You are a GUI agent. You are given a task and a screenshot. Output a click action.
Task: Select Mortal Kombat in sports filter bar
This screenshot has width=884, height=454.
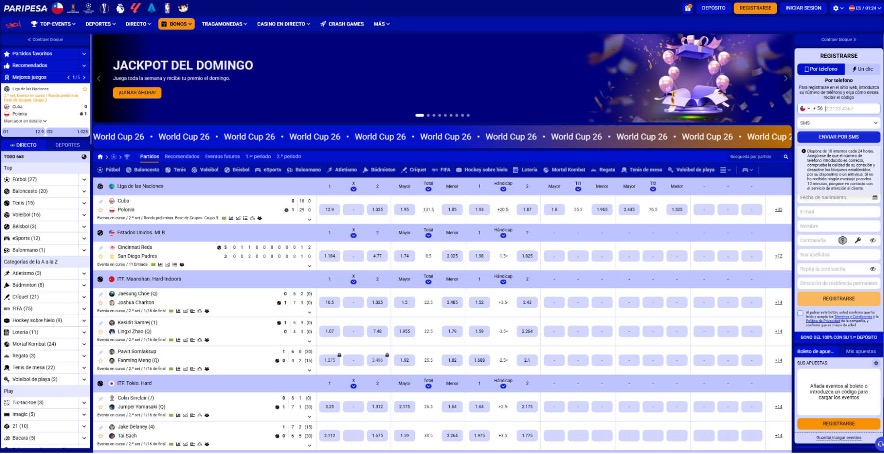[x=564, y=169]
